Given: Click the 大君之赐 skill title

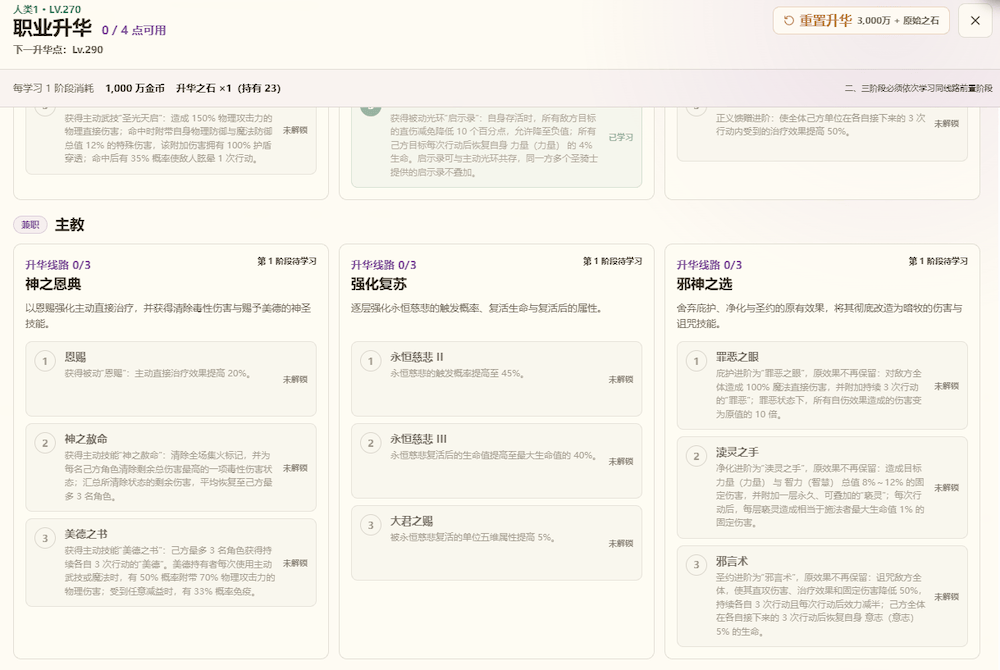Looking at the screenshot, I should [411, 521].
